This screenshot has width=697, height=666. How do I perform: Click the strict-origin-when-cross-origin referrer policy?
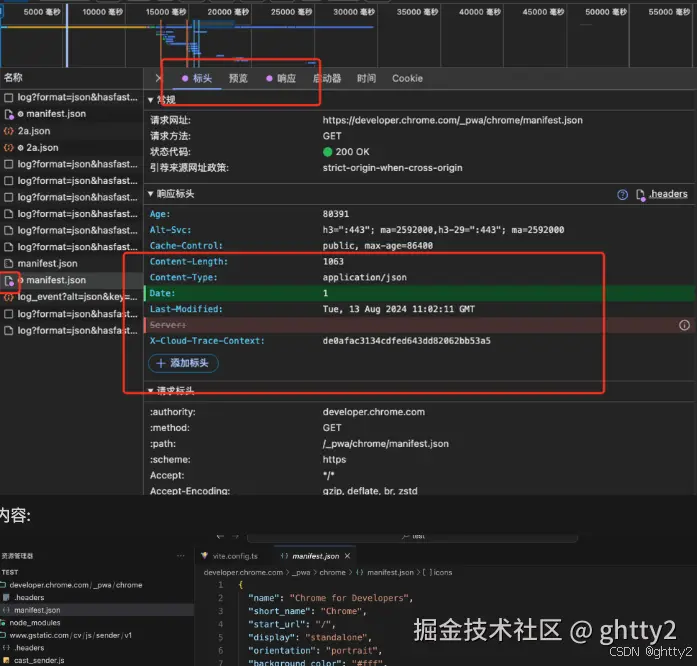pos(393,168)
